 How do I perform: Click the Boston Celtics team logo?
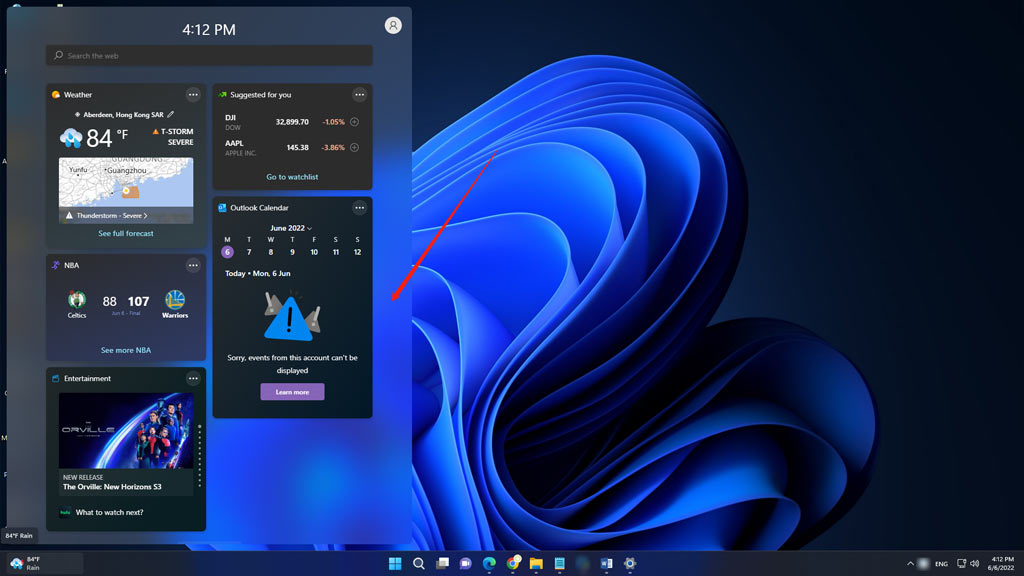coord(77,301)
